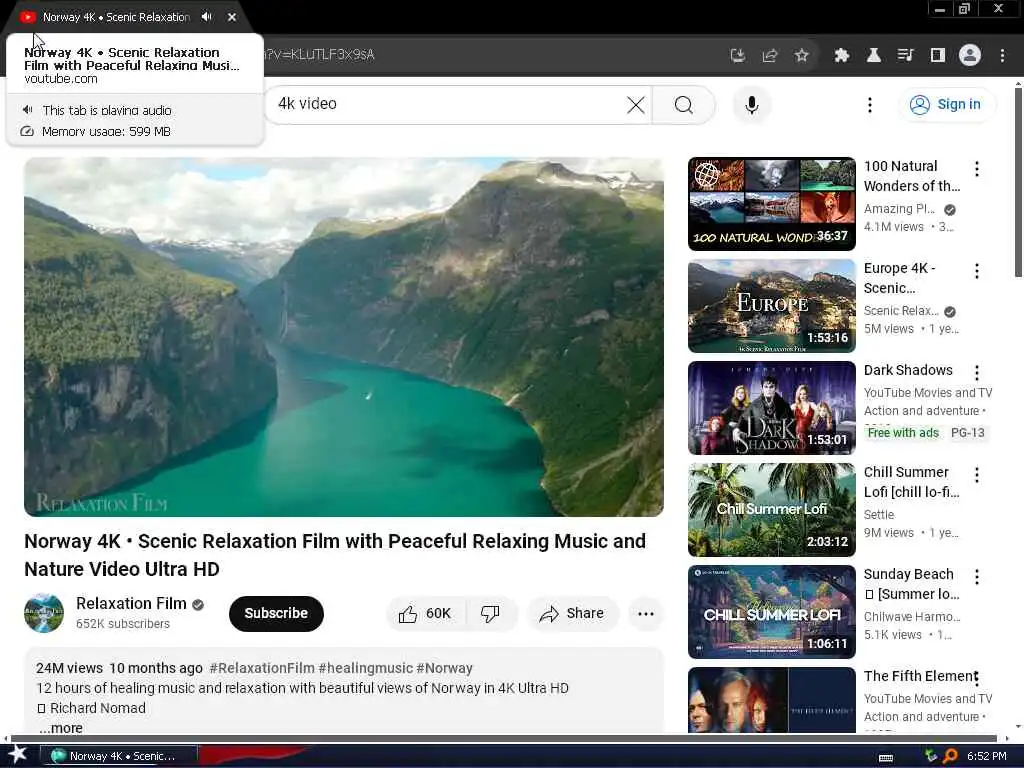1024x768 pixels.
Task: Open Relaxation Film channel avatar
Action: 44,613
